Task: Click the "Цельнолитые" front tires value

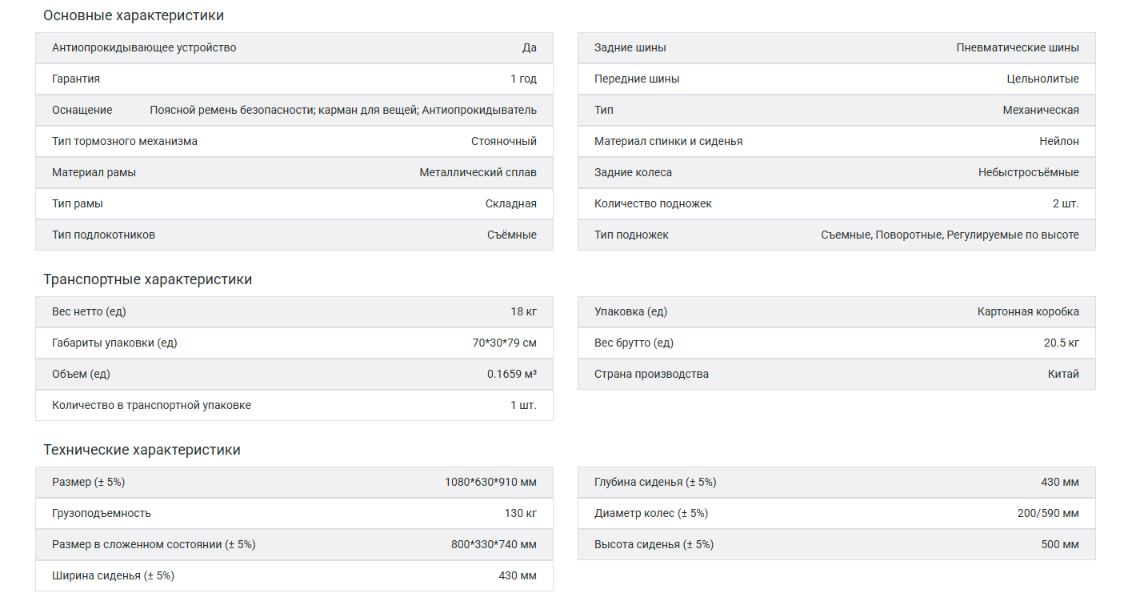Action: point(1043,79)
